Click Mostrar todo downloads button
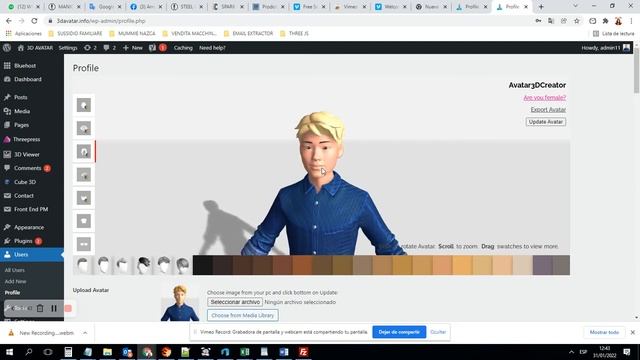The image size is (640, 360). (604, 332)
